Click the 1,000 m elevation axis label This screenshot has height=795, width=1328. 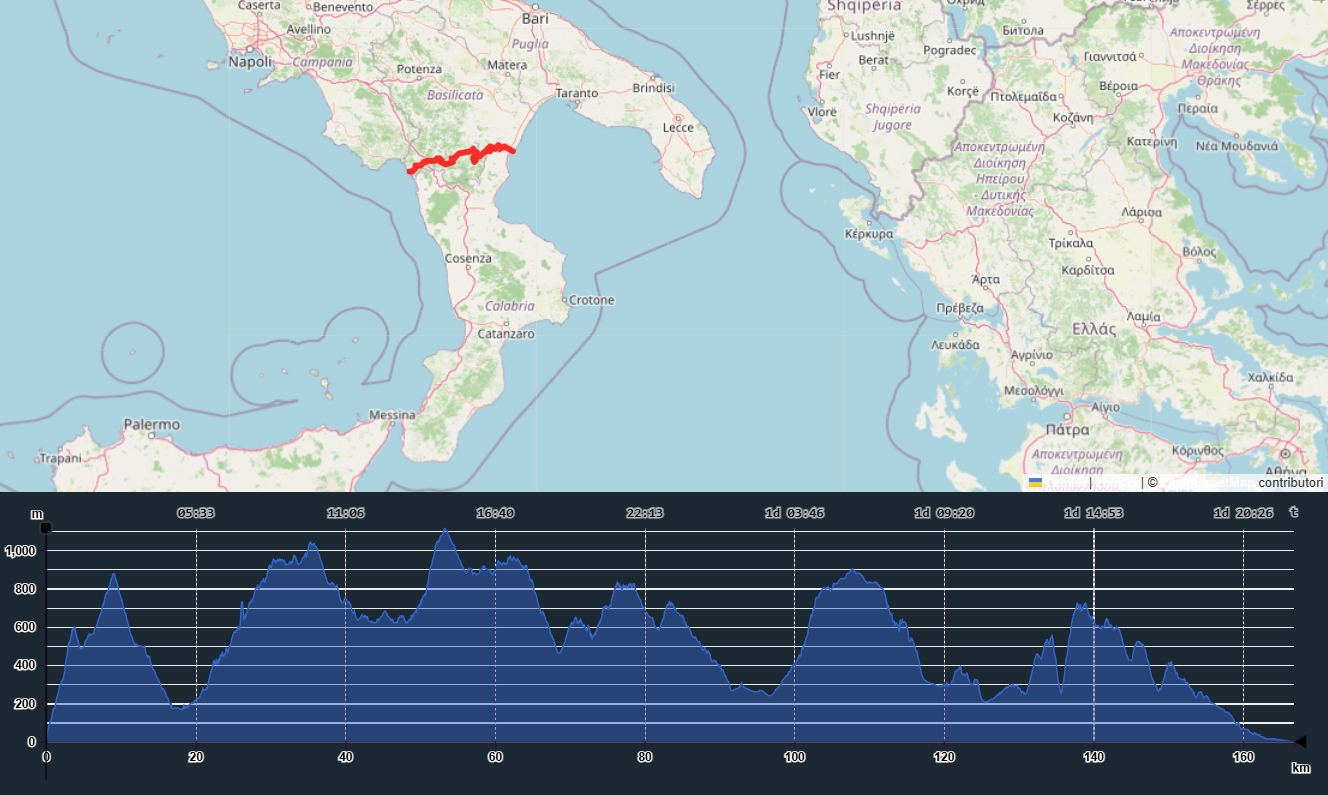[21, 551]
